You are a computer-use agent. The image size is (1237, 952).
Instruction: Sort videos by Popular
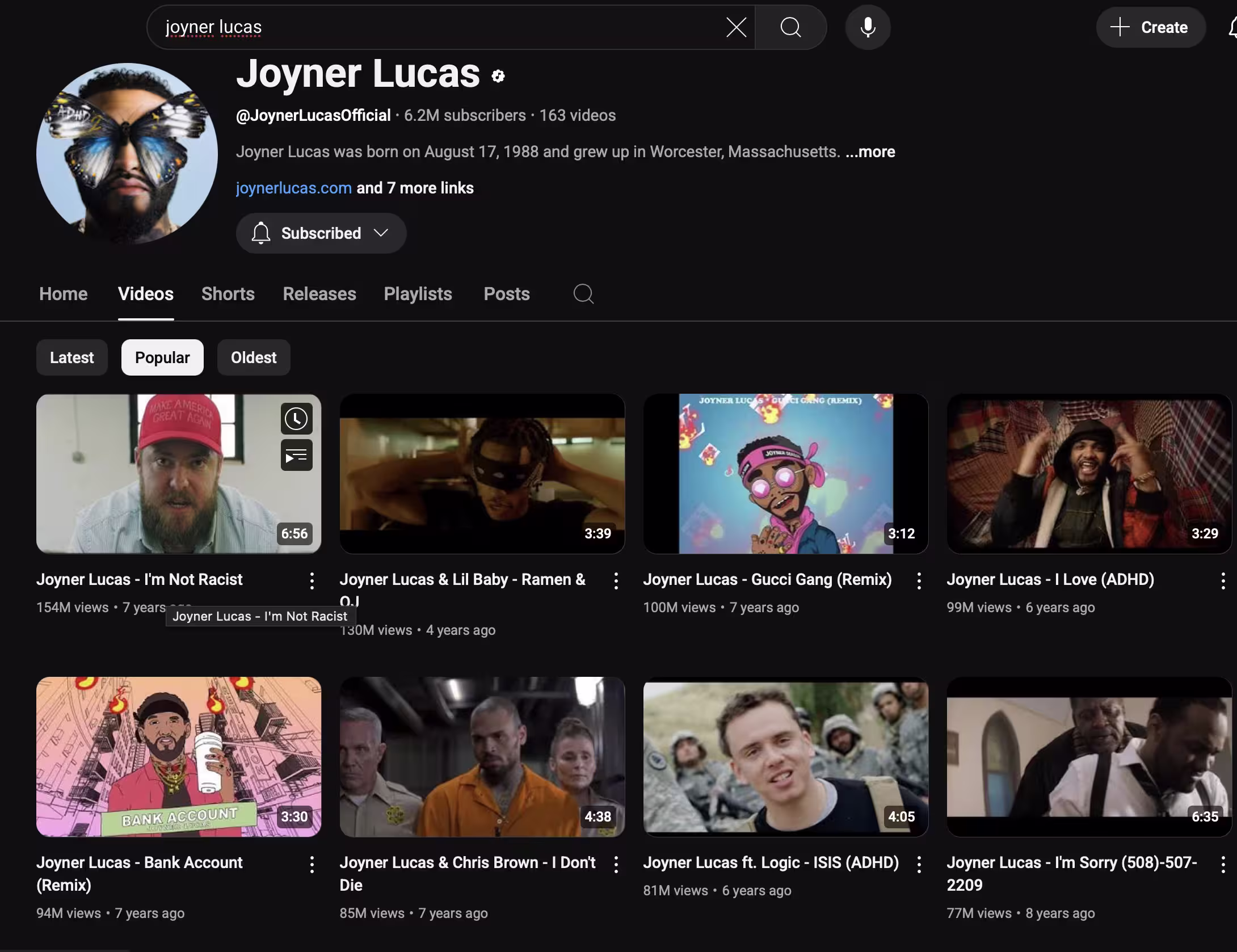[162, 357]
